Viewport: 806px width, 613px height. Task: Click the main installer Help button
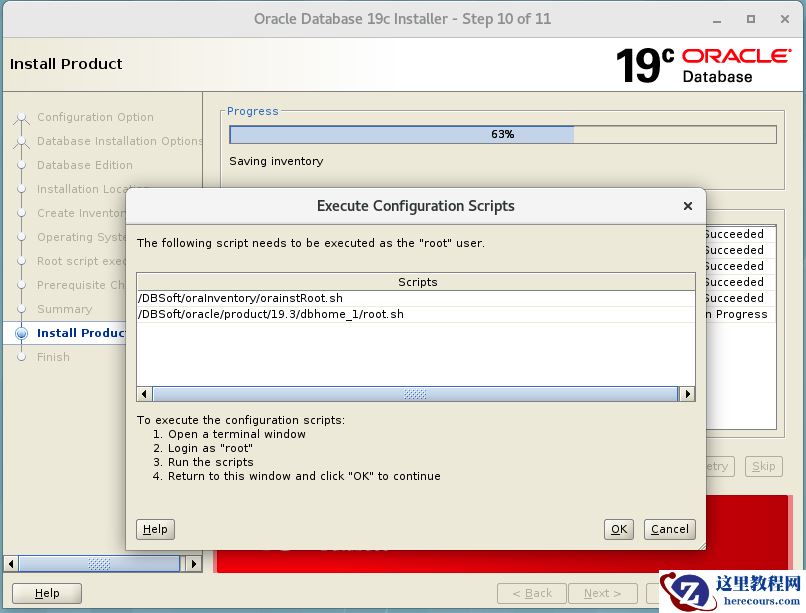pos(47,593)
